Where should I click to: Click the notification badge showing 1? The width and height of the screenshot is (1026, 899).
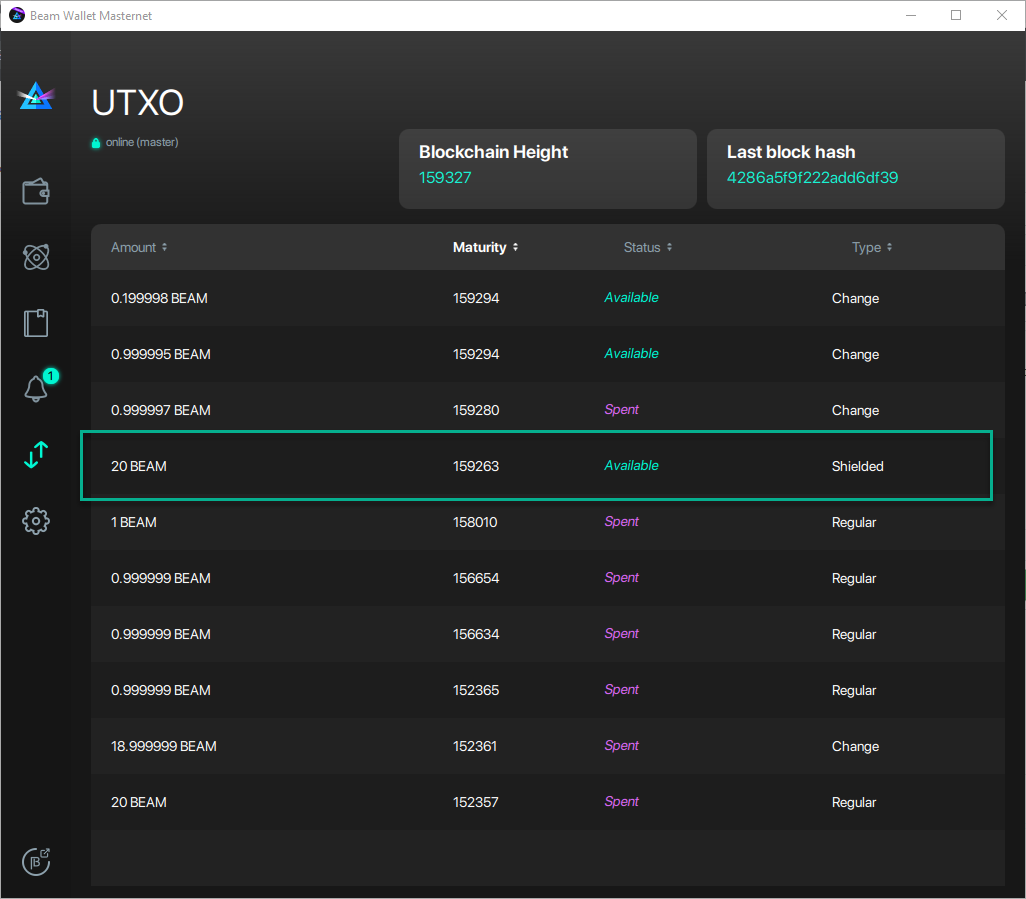(x=50, y=376)
